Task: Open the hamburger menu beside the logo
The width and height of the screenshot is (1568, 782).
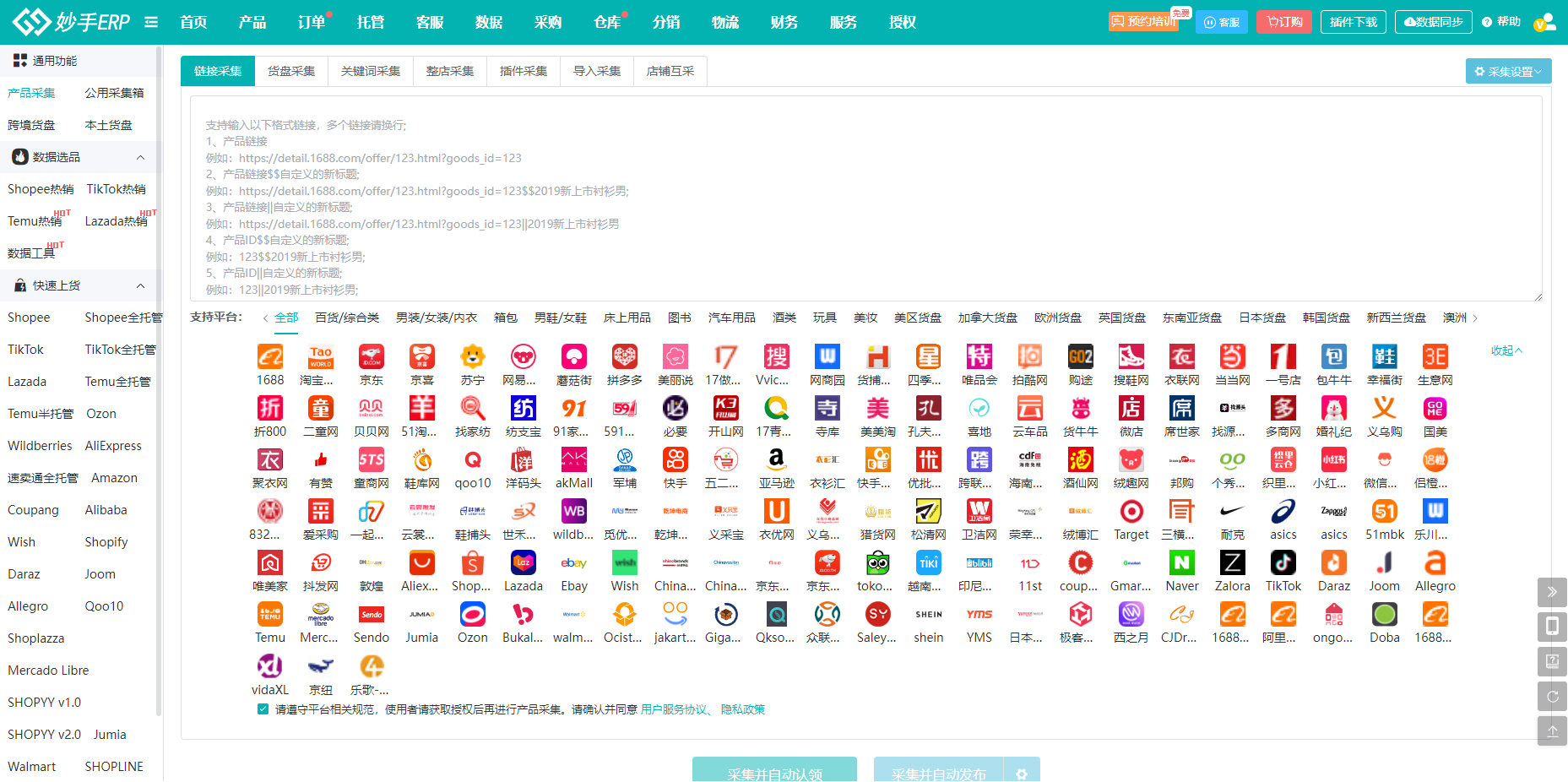Action: tap(151, 22)
